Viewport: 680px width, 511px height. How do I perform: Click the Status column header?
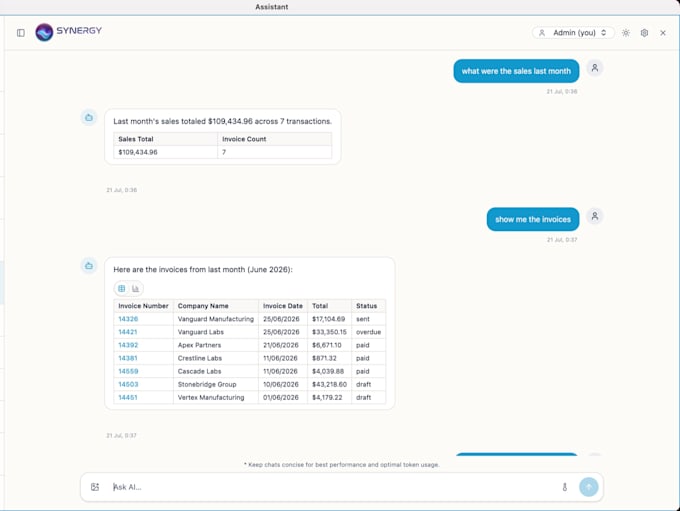pos(368,306)
